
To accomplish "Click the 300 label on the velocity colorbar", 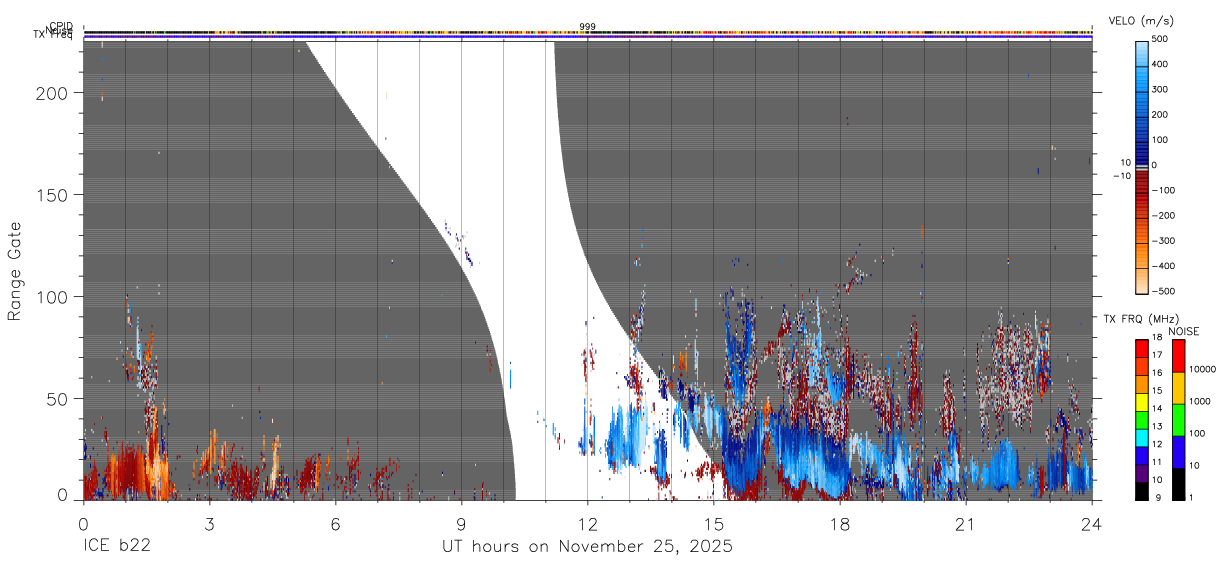I will [x=1161, y=90].
